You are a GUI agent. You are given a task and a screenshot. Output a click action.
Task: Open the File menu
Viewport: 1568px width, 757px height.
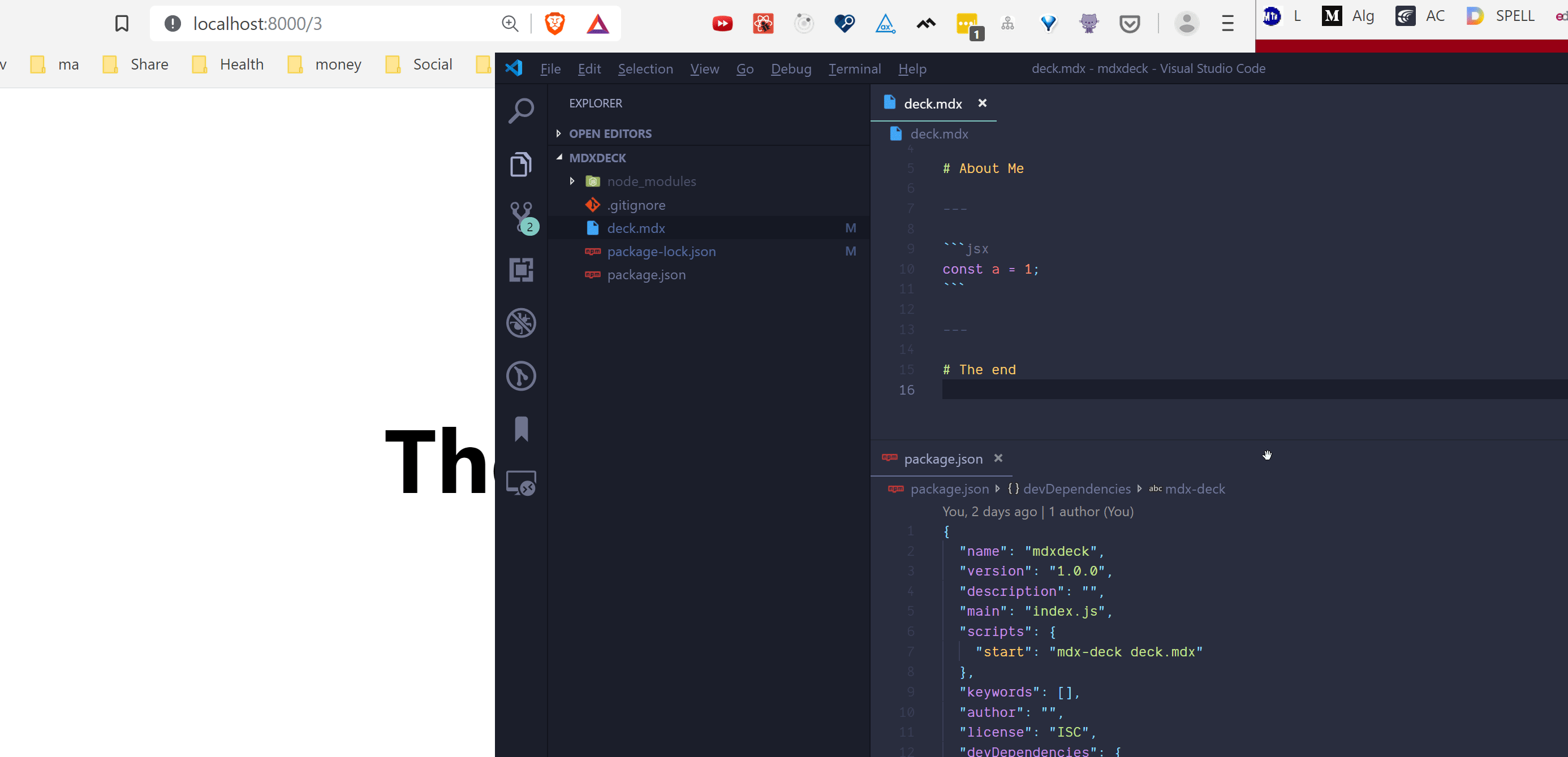[550, 69]
